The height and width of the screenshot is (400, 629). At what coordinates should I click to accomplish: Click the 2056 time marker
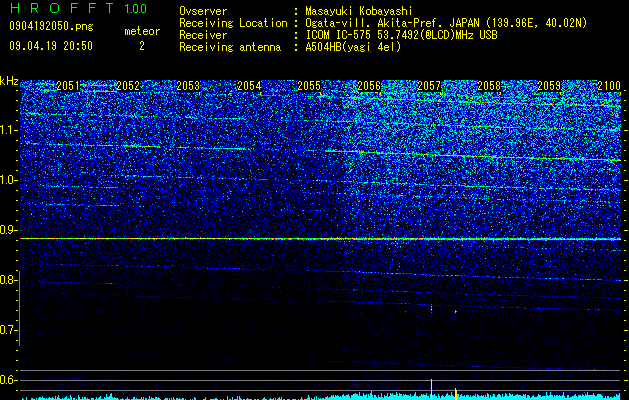coord(369,86)
